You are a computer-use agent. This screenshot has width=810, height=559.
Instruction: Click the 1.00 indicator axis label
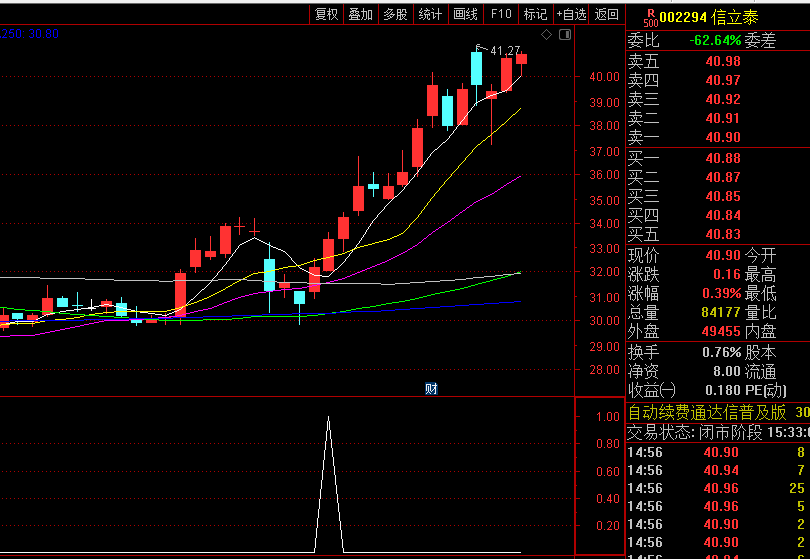click(608, 416)
